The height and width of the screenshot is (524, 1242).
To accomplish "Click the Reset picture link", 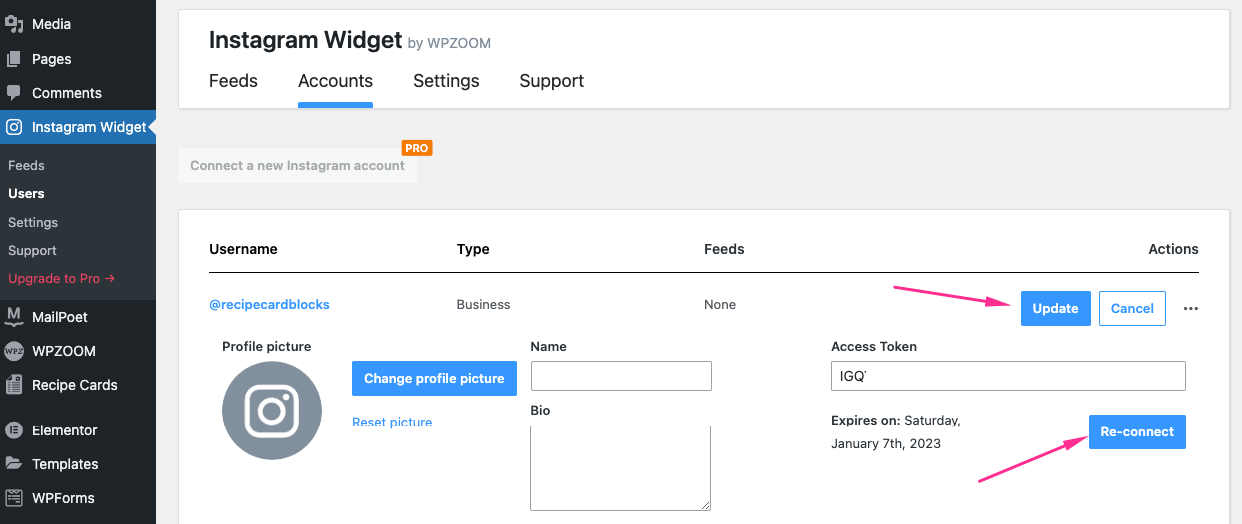I will 392,422.
